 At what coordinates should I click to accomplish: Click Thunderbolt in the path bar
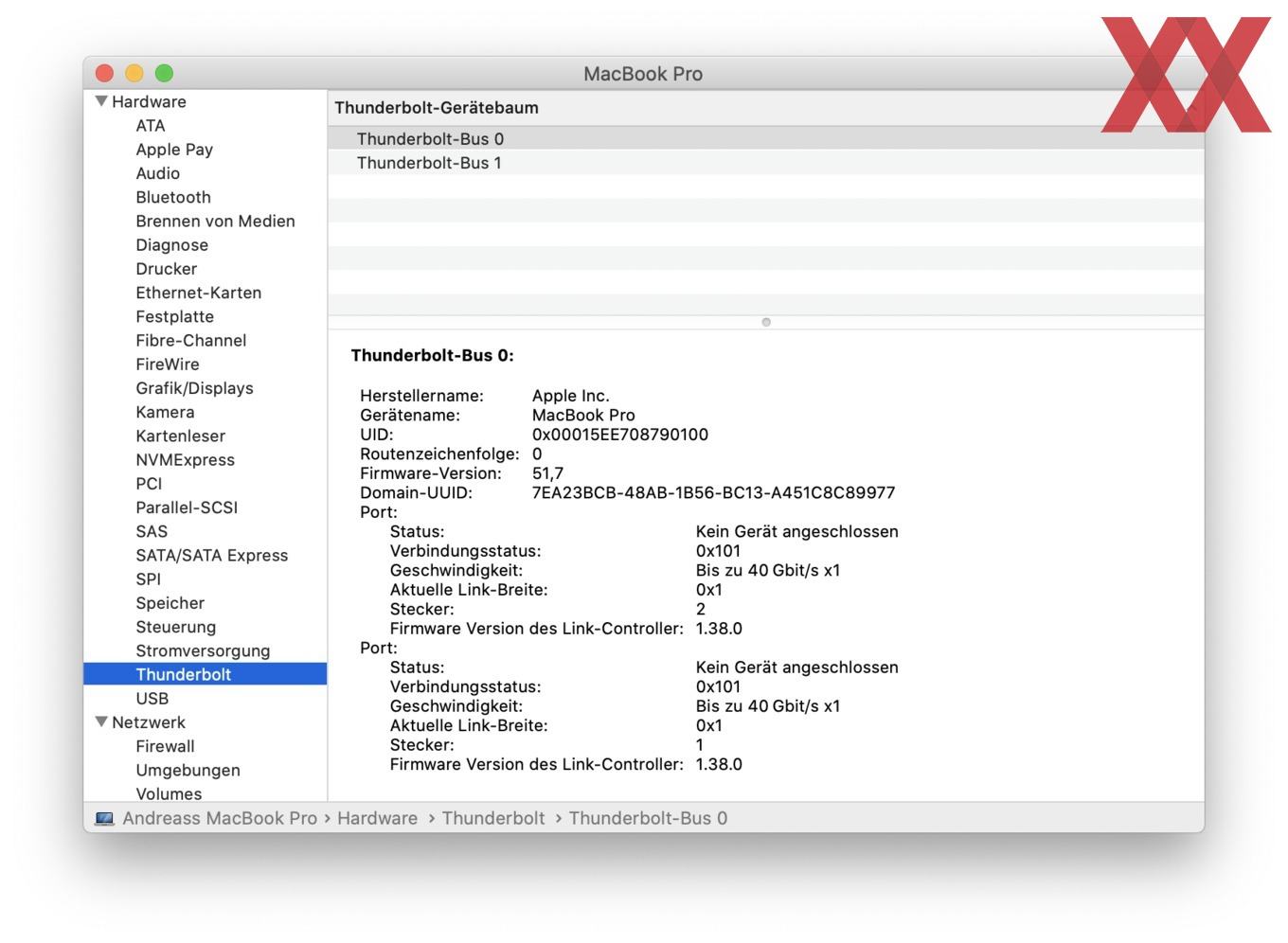pyautogui.click(x=493, y=818)
